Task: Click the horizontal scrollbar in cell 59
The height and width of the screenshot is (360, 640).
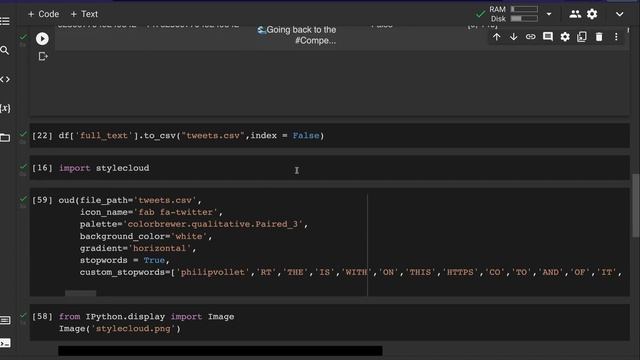Action: 80,293
